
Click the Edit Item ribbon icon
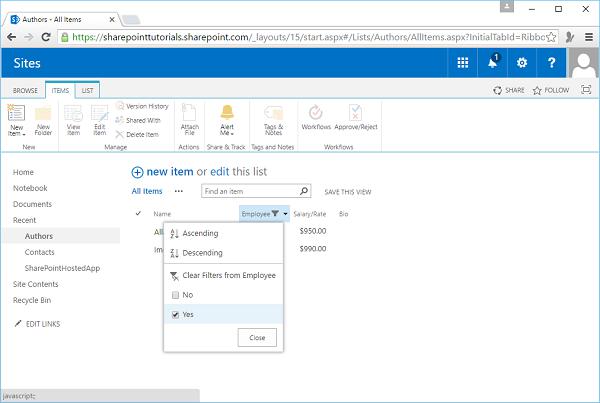pyautogui.click(x=100, y=114)
